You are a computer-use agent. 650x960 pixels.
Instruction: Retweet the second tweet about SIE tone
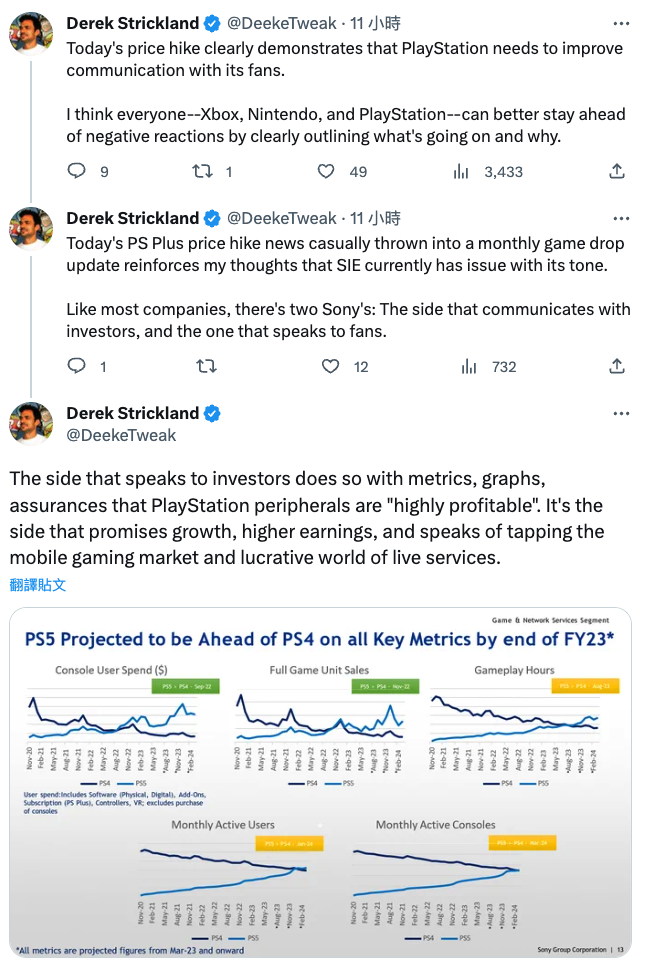(206, 366)
